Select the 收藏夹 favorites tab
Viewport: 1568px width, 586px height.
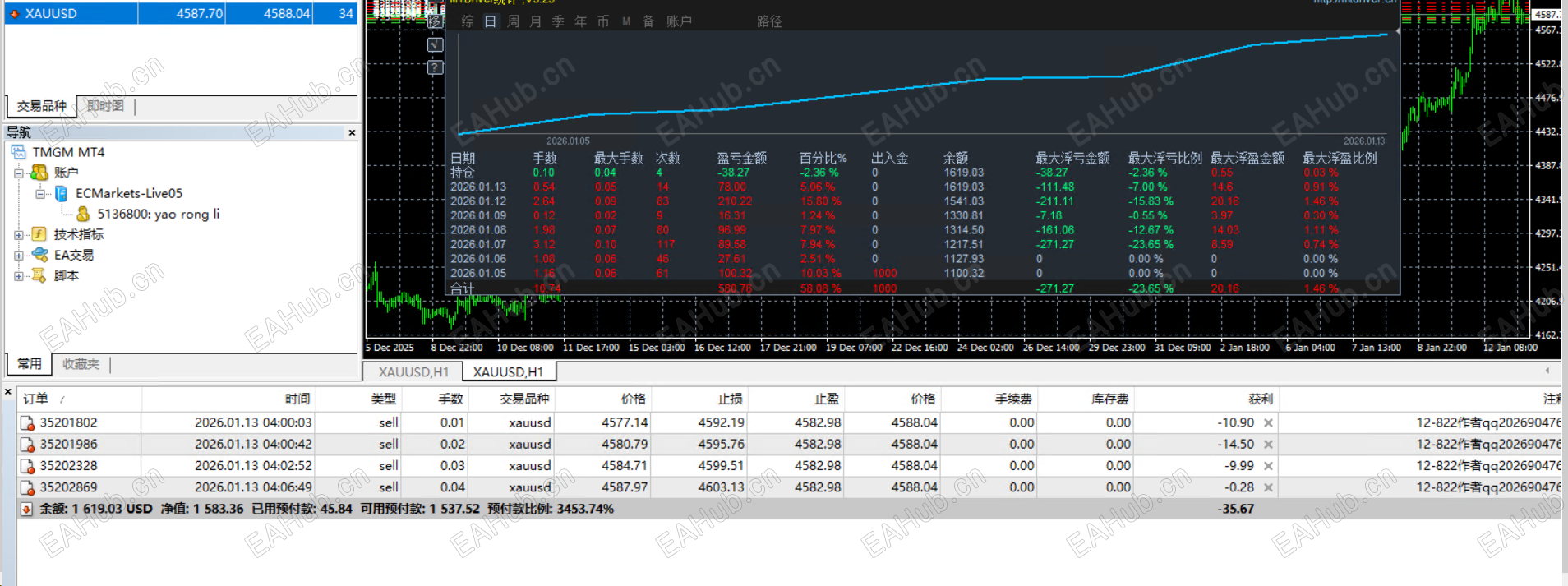pyautogui.click(x=81, y=363)
